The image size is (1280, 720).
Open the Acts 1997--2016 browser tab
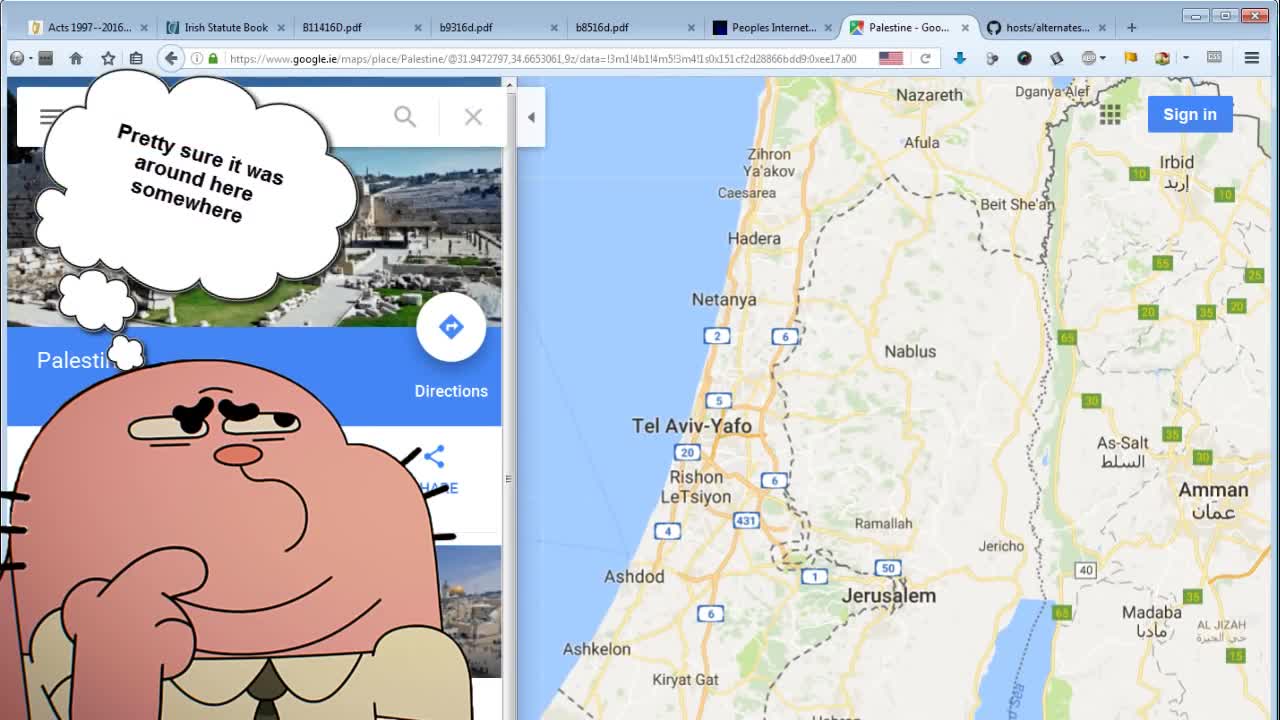click(87, 27)
